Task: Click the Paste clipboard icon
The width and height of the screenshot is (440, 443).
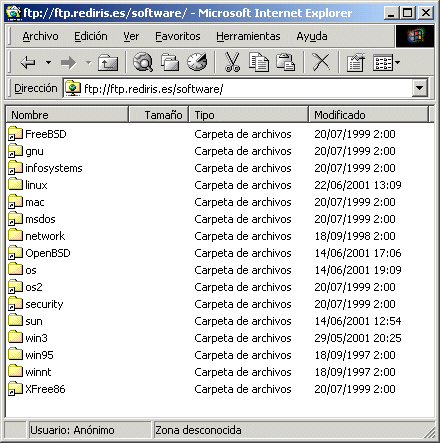Action: [x=285, y=62]
